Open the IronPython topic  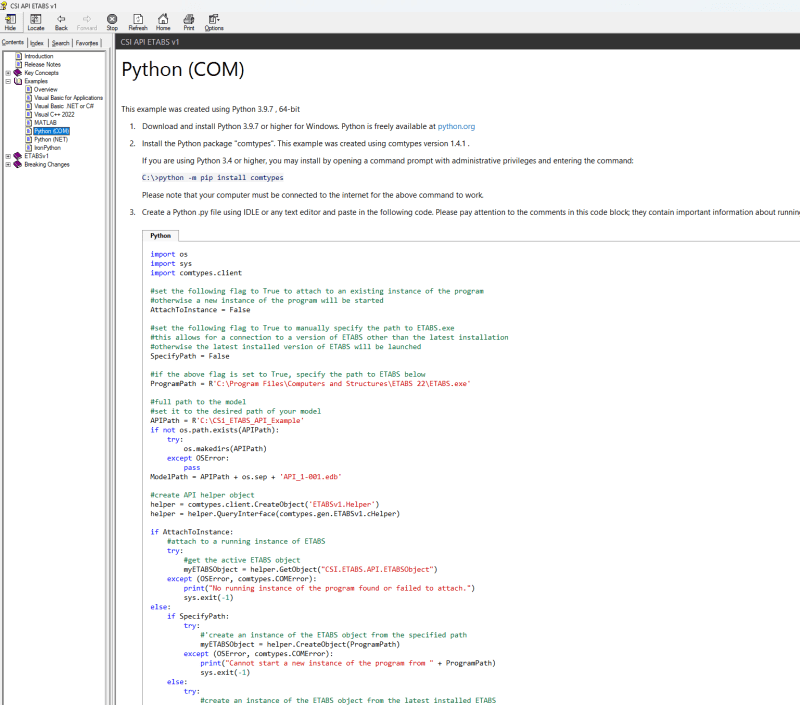(x=47, y=147)
